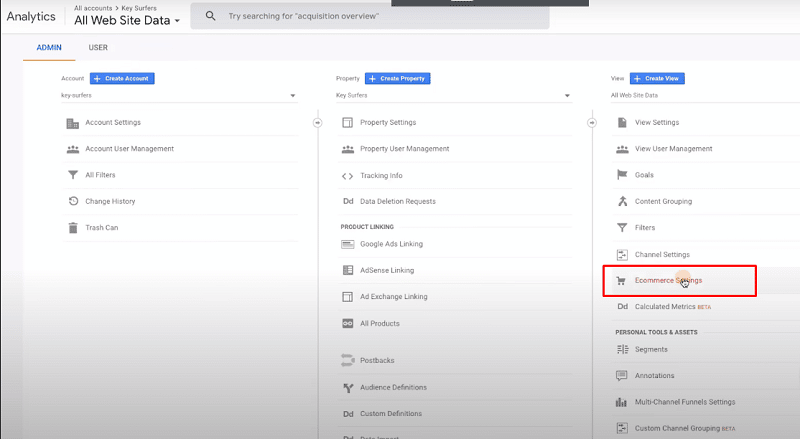Open Audience Definitions label
Viewport: 800px width, 439px height.
[393, 387]
